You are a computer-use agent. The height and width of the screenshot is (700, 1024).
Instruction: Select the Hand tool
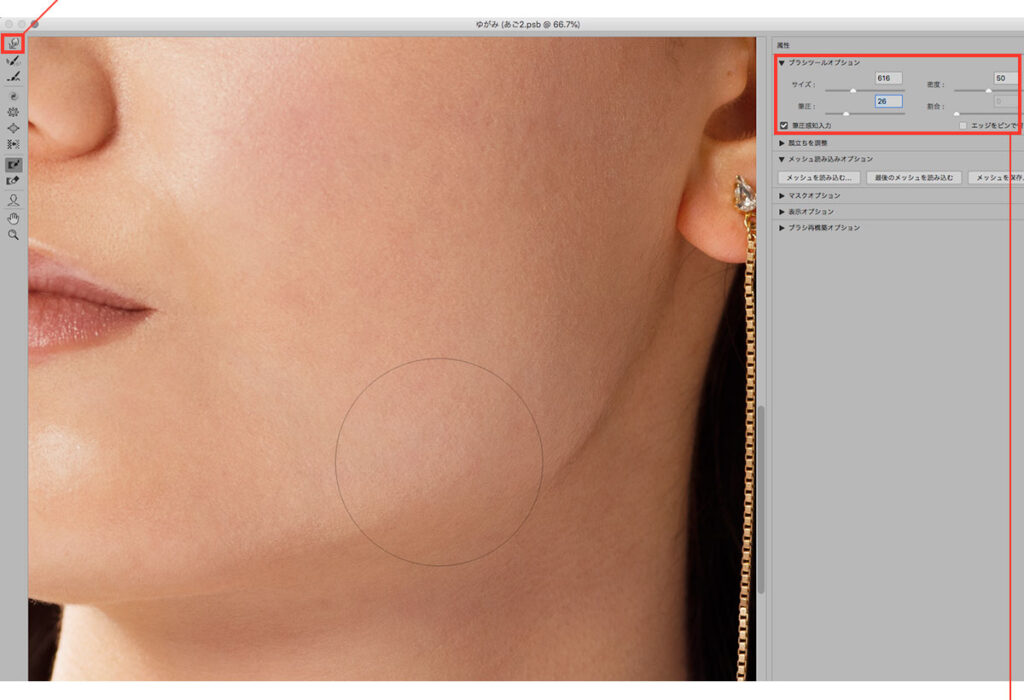point(13,217)
